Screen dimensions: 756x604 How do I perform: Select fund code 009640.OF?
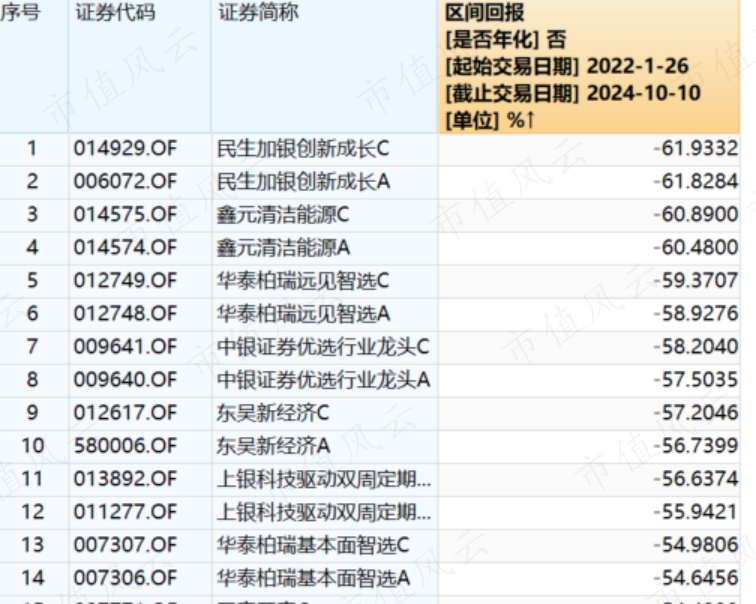(125, 379)
